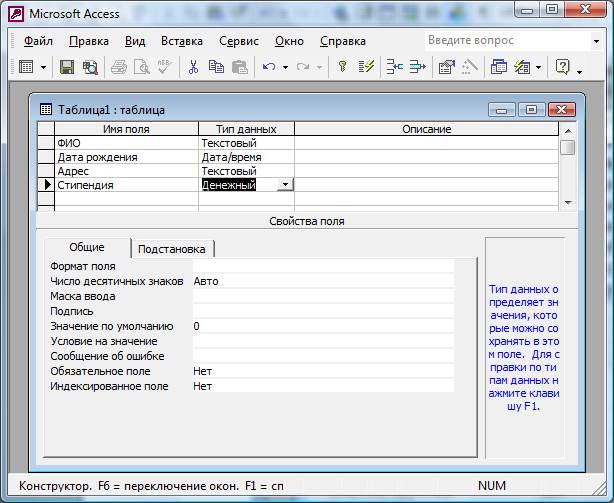Expand the Денежный data type dropdown

[285, 184]
